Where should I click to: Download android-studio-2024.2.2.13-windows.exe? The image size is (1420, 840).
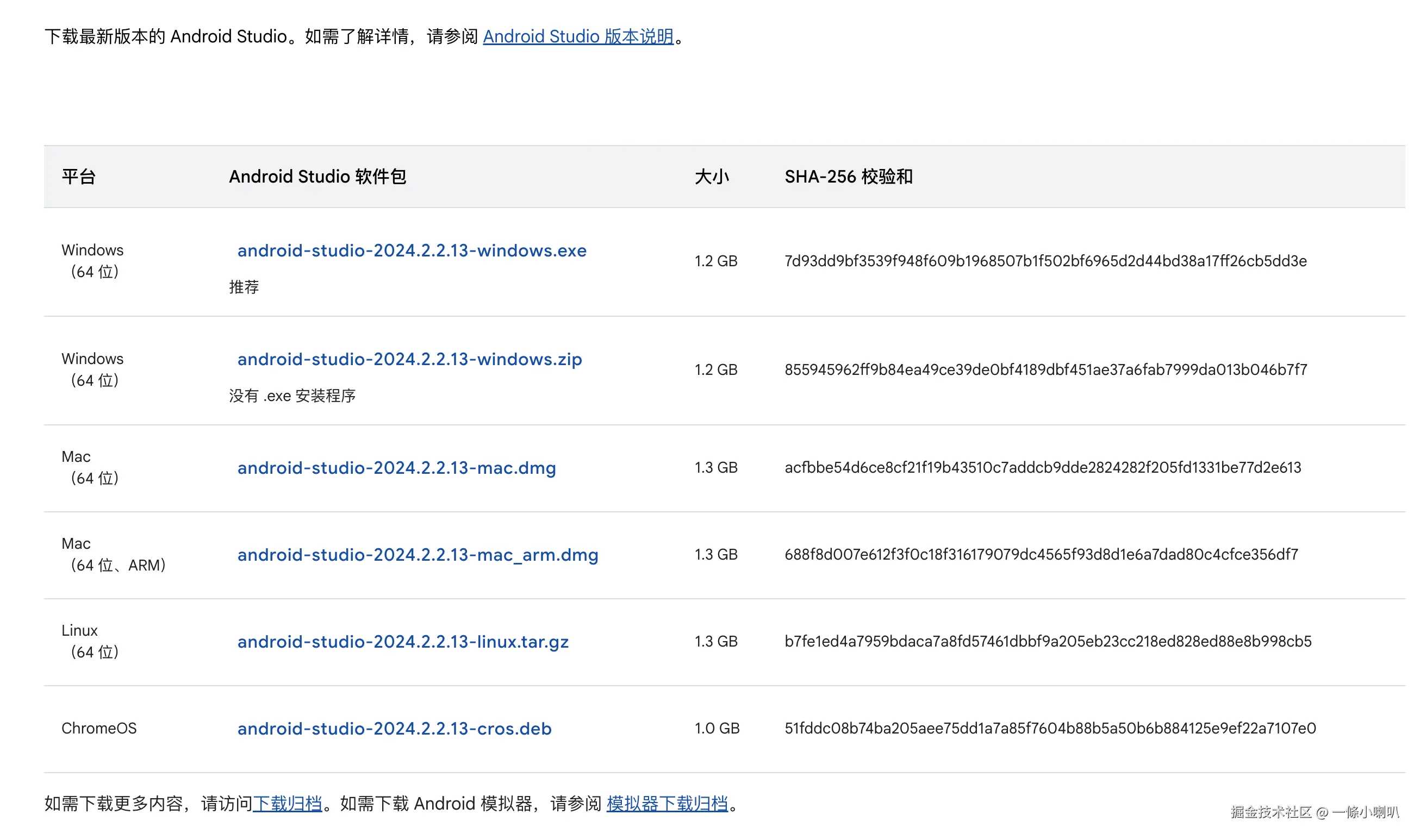click(412, 250)
